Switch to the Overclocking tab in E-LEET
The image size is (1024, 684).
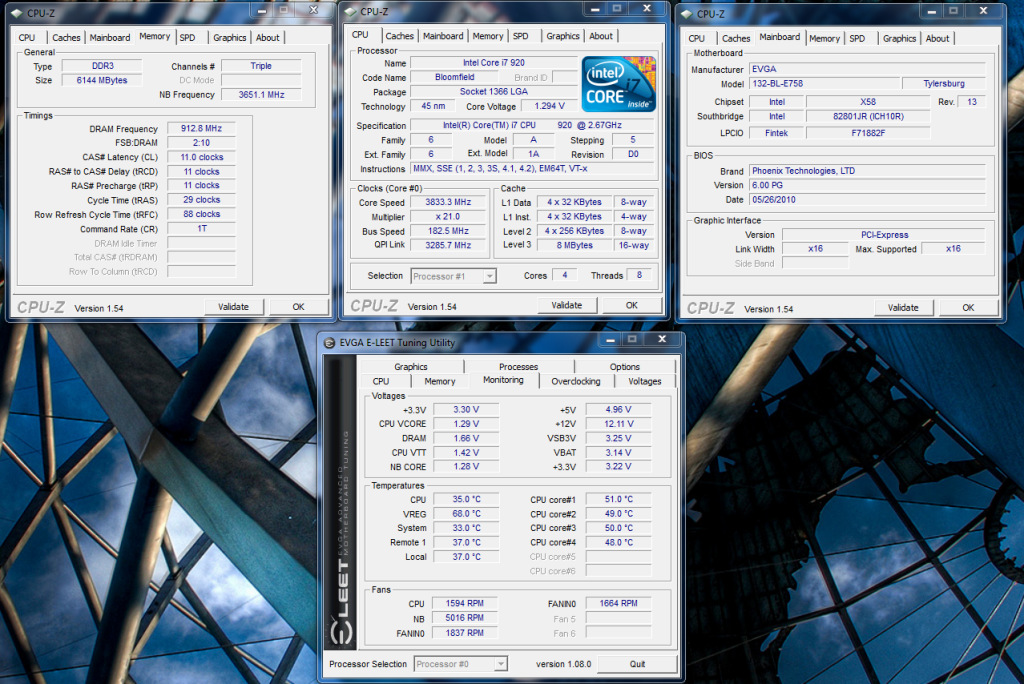pos(576,381)
